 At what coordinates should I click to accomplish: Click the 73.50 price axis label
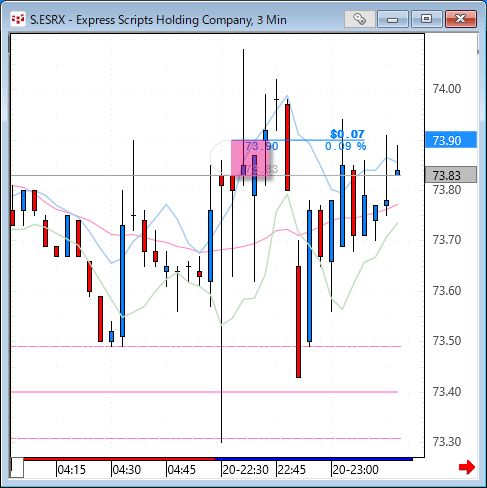(447, 341)
